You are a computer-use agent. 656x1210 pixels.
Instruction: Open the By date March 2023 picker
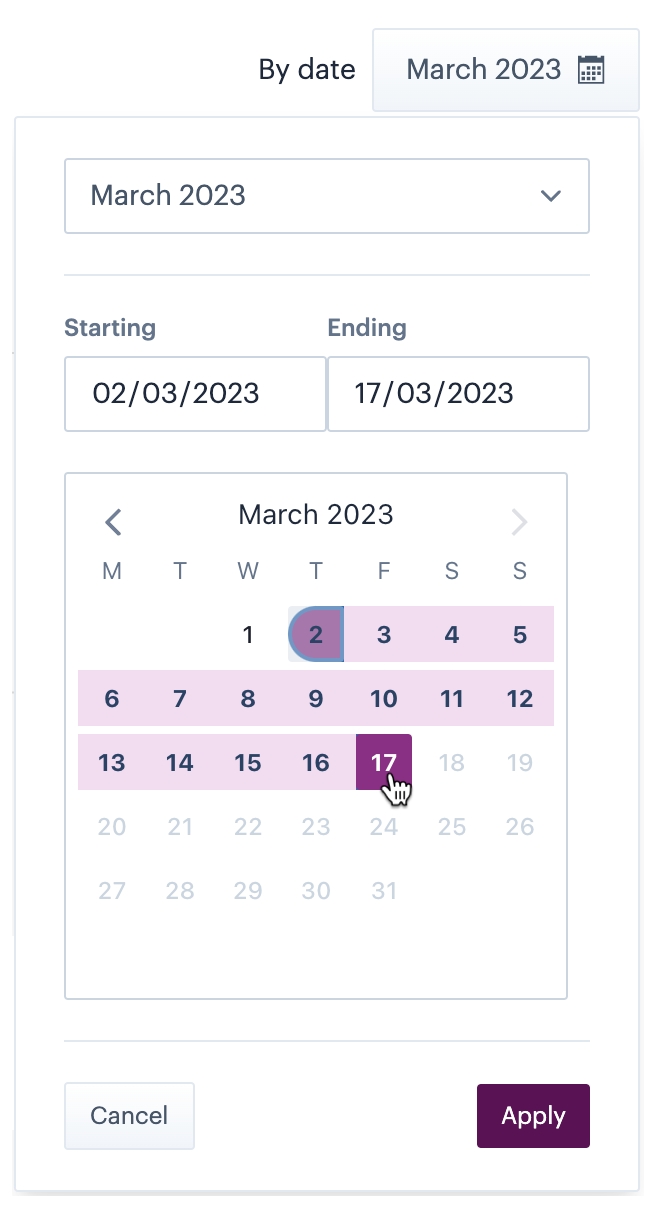coord(484,70)
